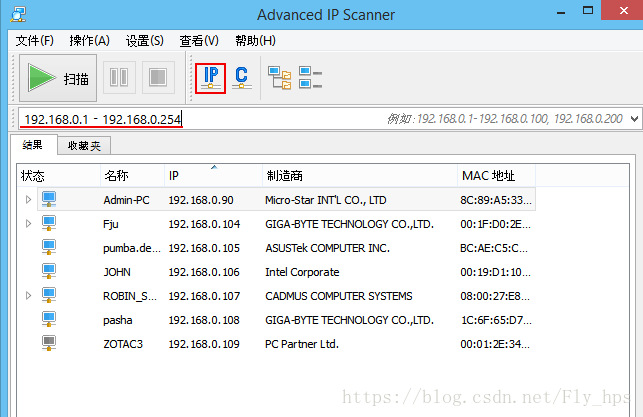Click MAC address 00:01:2E:34...
Image resolution: width=643 pixels, height=417 pixels.
[495, 344]
